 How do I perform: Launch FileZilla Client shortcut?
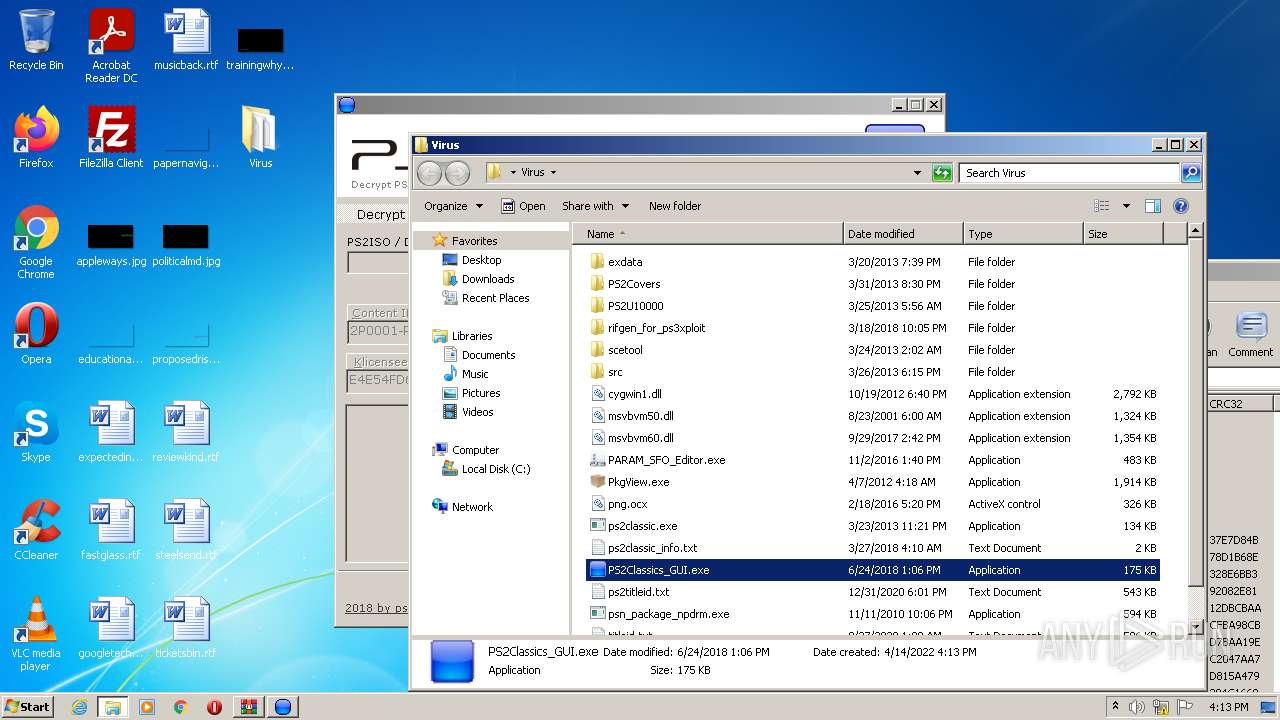111,138
